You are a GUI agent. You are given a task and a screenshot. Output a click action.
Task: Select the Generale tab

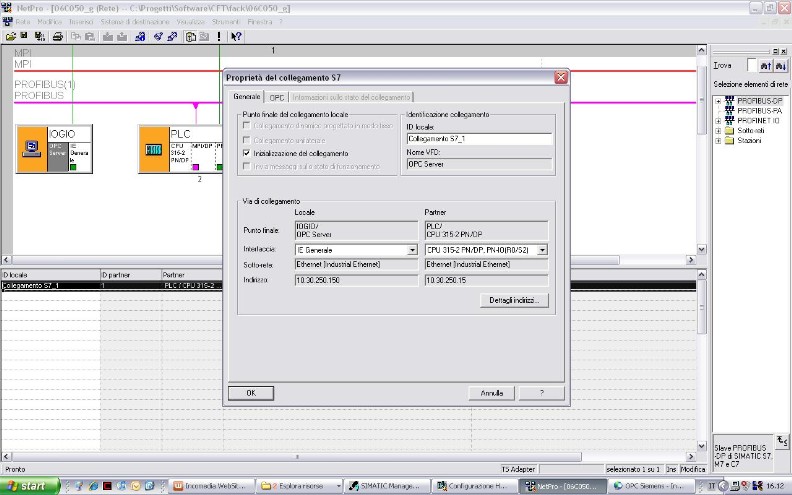tap(247, 96)
